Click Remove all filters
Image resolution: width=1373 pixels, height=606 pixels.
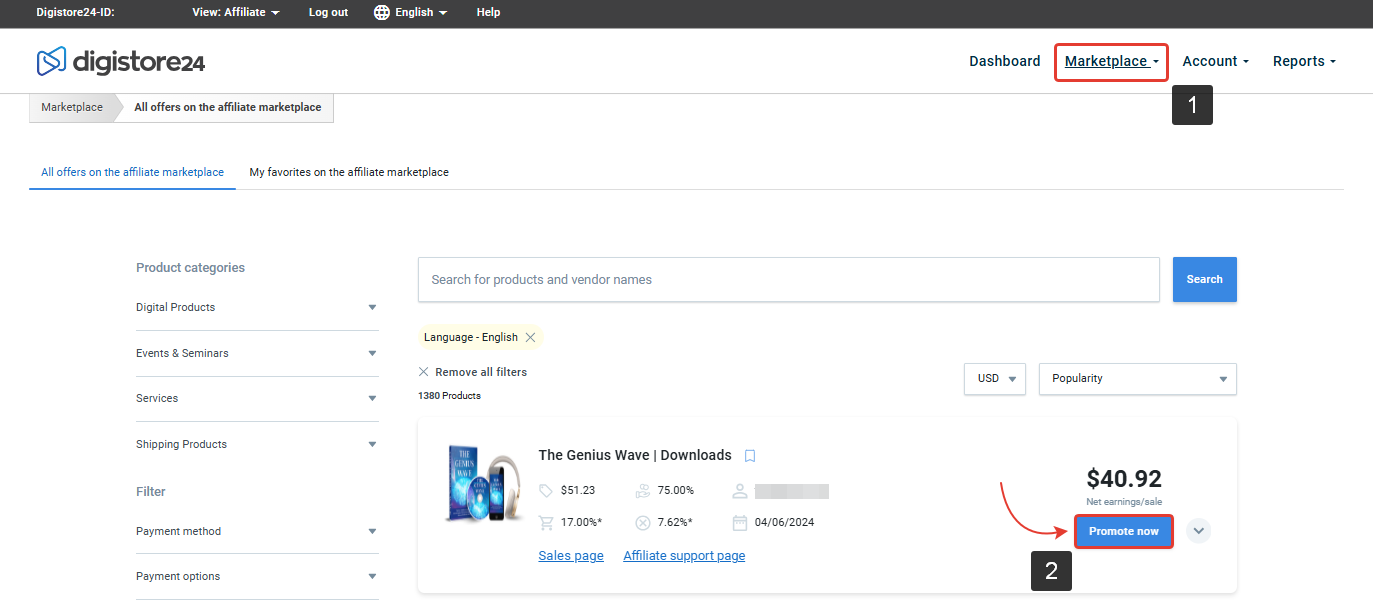click(x=481, y=372)
